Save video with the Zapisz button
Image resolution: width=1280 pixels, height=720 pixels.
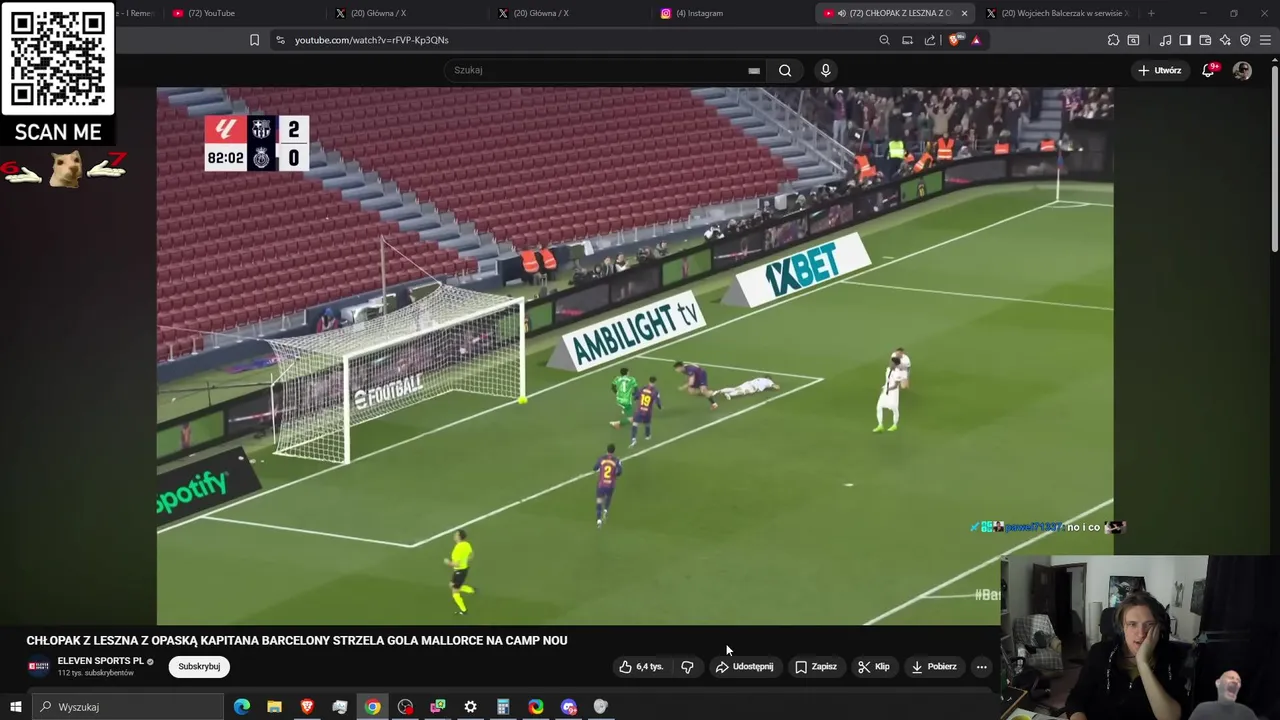pos(815,666)
